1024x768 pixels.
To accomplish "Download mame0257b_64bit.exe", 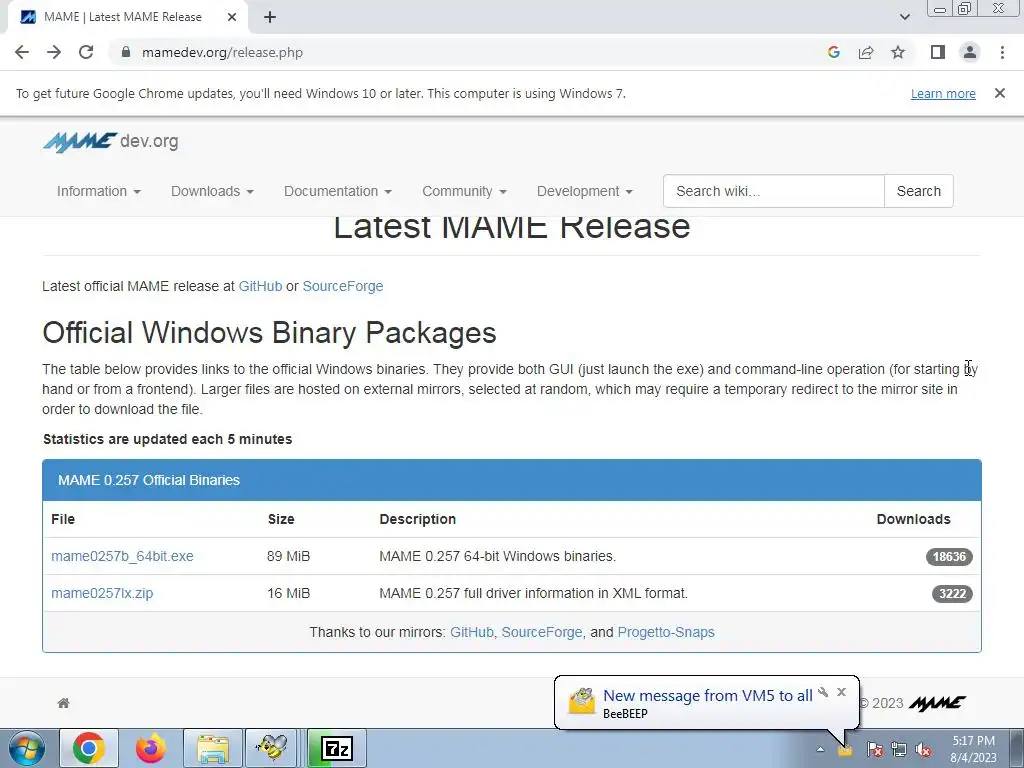I will 122,556.
